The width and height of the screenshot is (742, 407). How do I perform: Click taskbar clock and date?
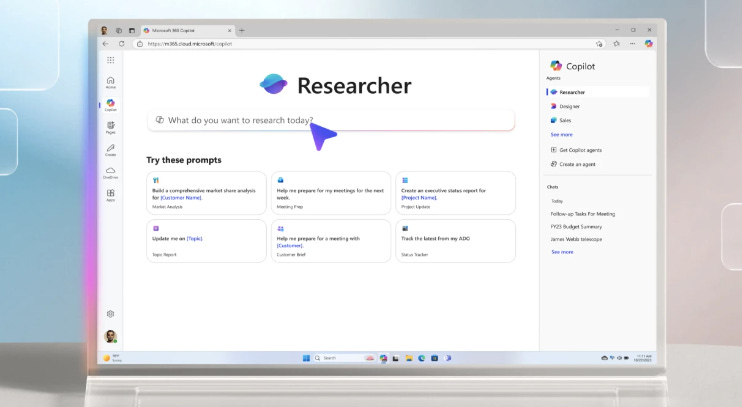643,358
